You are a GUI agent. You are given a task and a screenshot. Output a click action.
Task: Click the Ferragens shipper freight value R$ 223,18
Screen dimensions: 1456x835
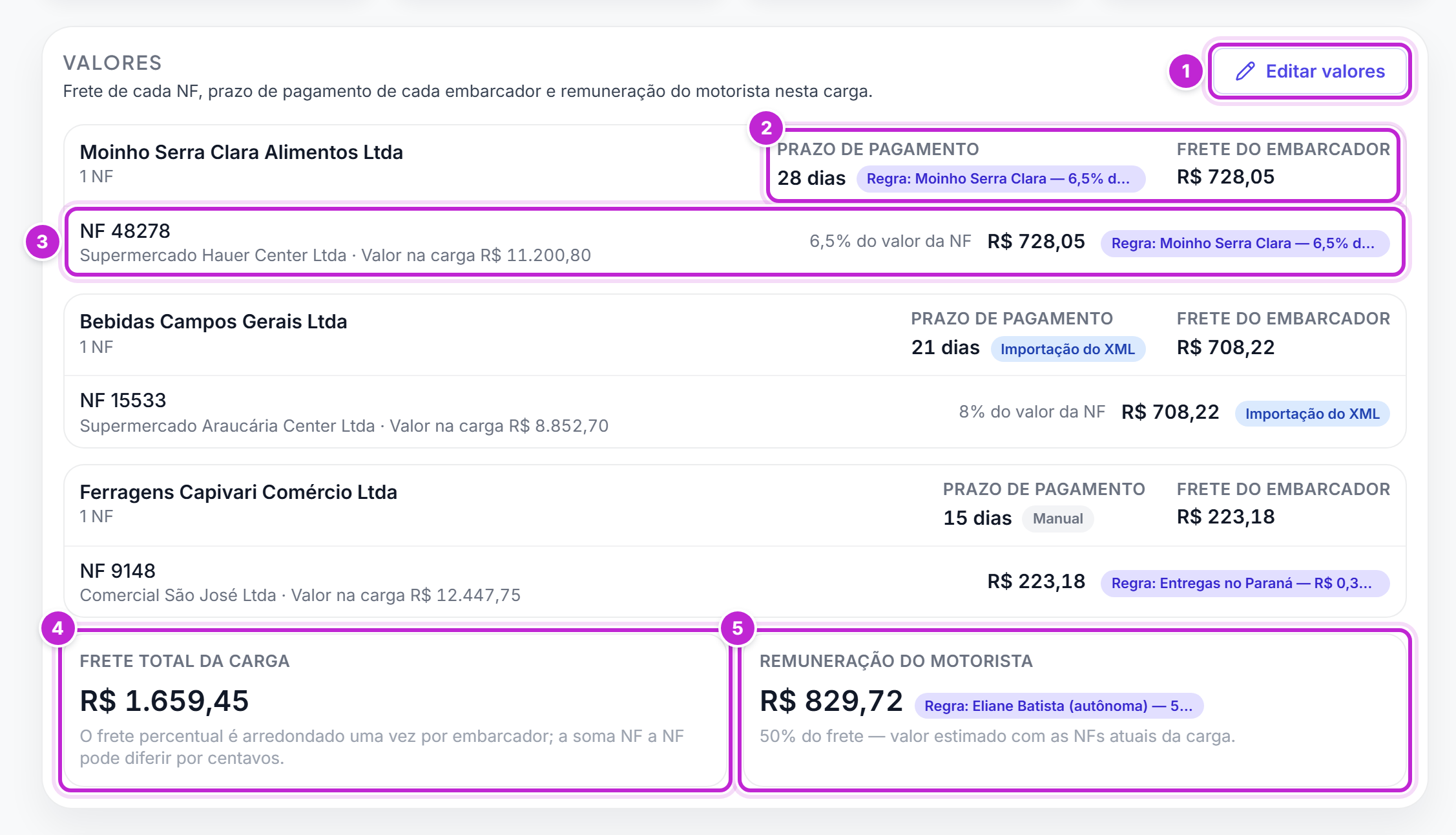1225,516
